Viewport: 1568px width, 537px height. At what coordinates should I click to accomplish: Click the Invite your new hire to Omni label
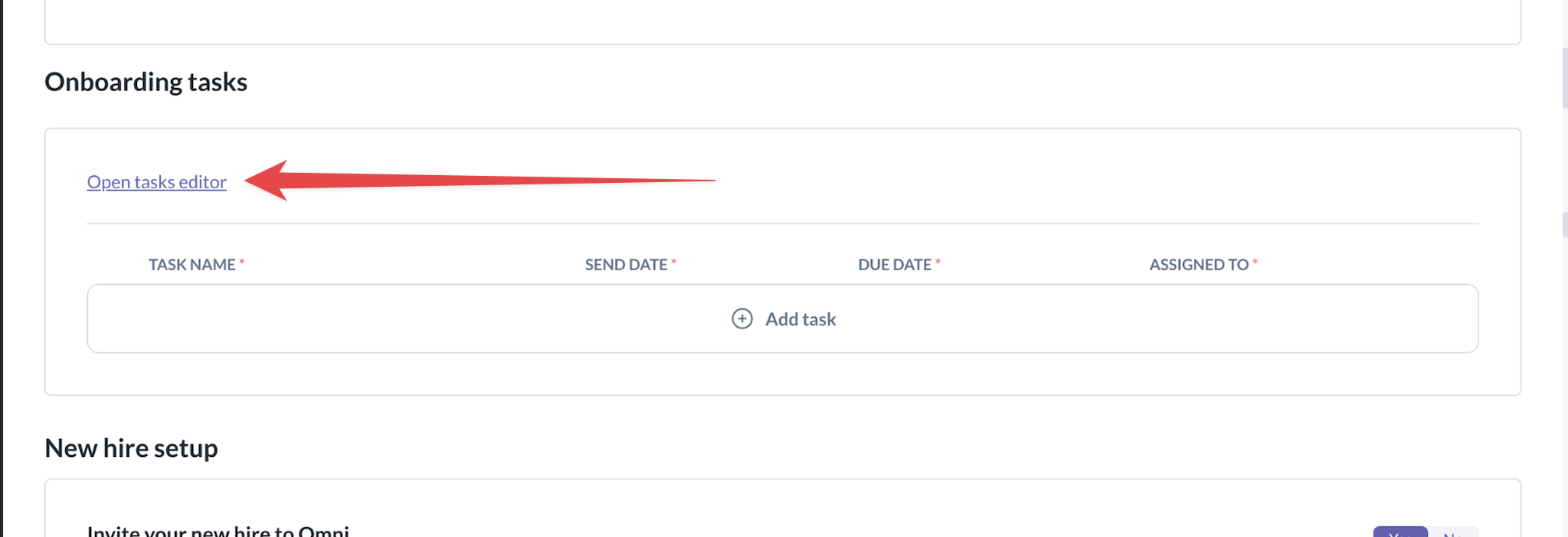pos(218,532)
